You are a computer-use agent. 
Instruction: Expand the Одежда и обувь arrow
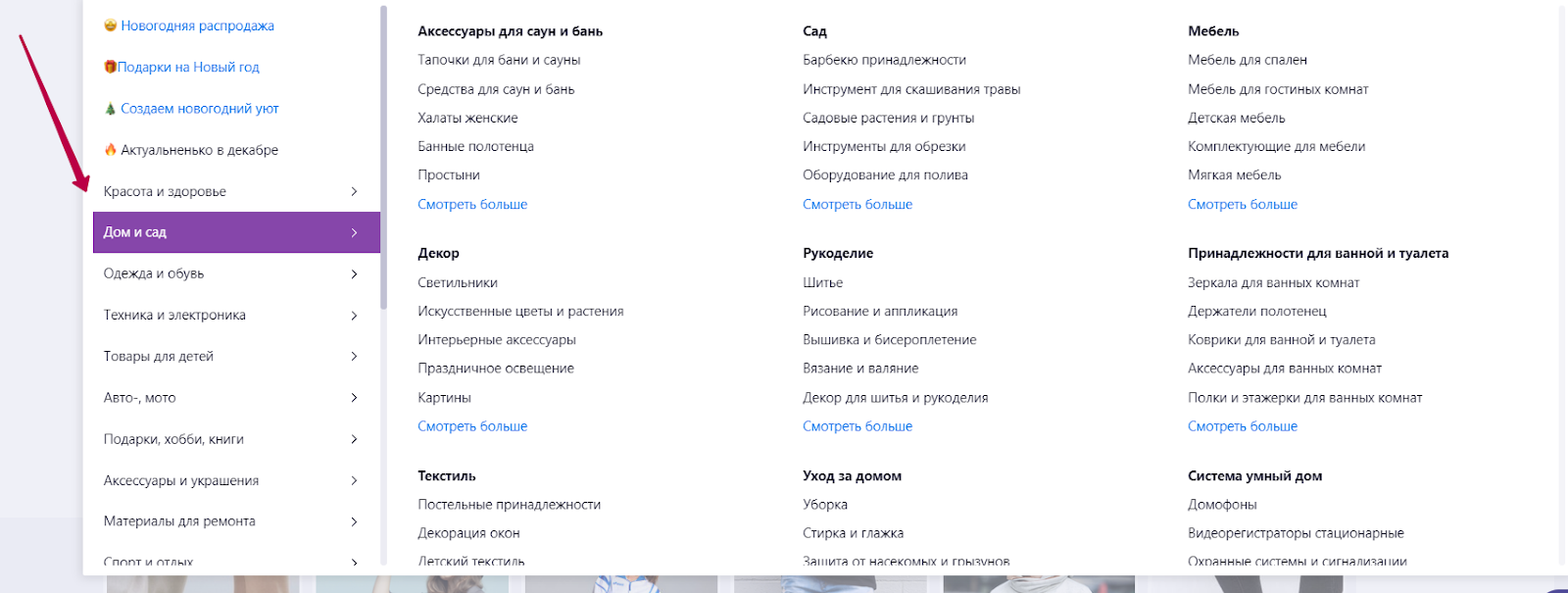coord(354,273)
